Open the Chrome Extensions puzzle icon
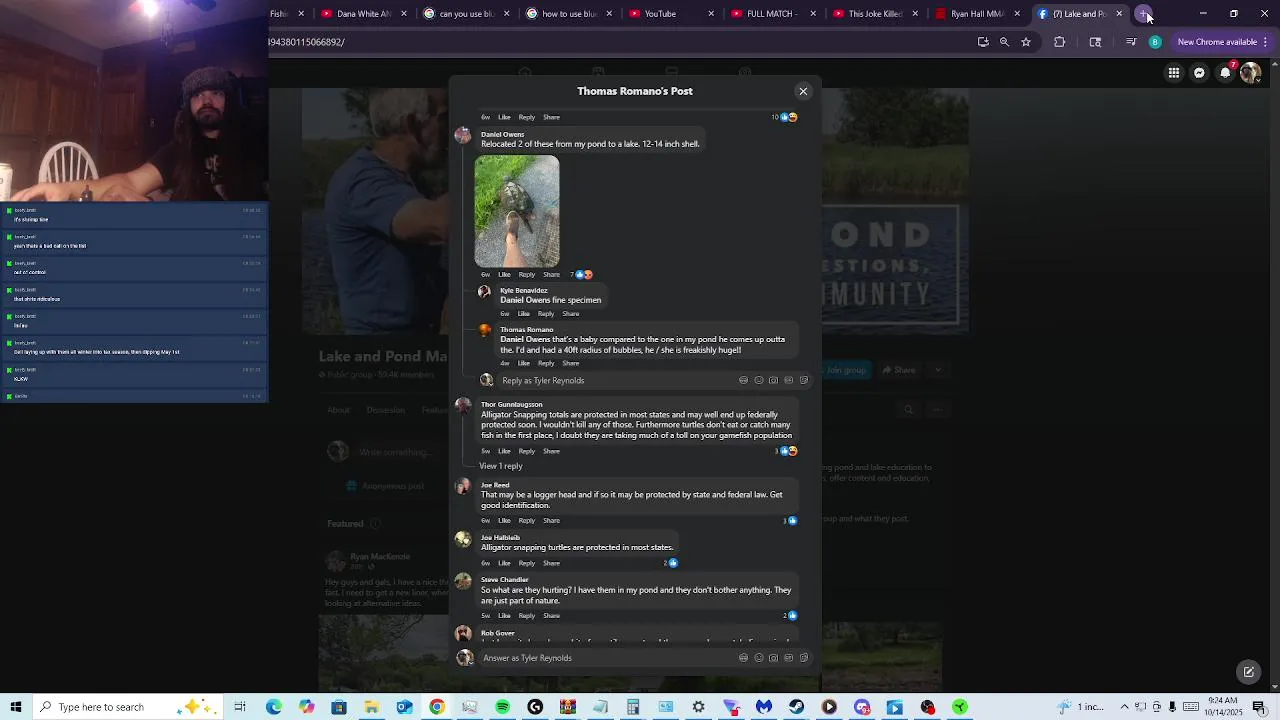The image size is (1280, 720). pyautogui.click(x=1060, y=42)
